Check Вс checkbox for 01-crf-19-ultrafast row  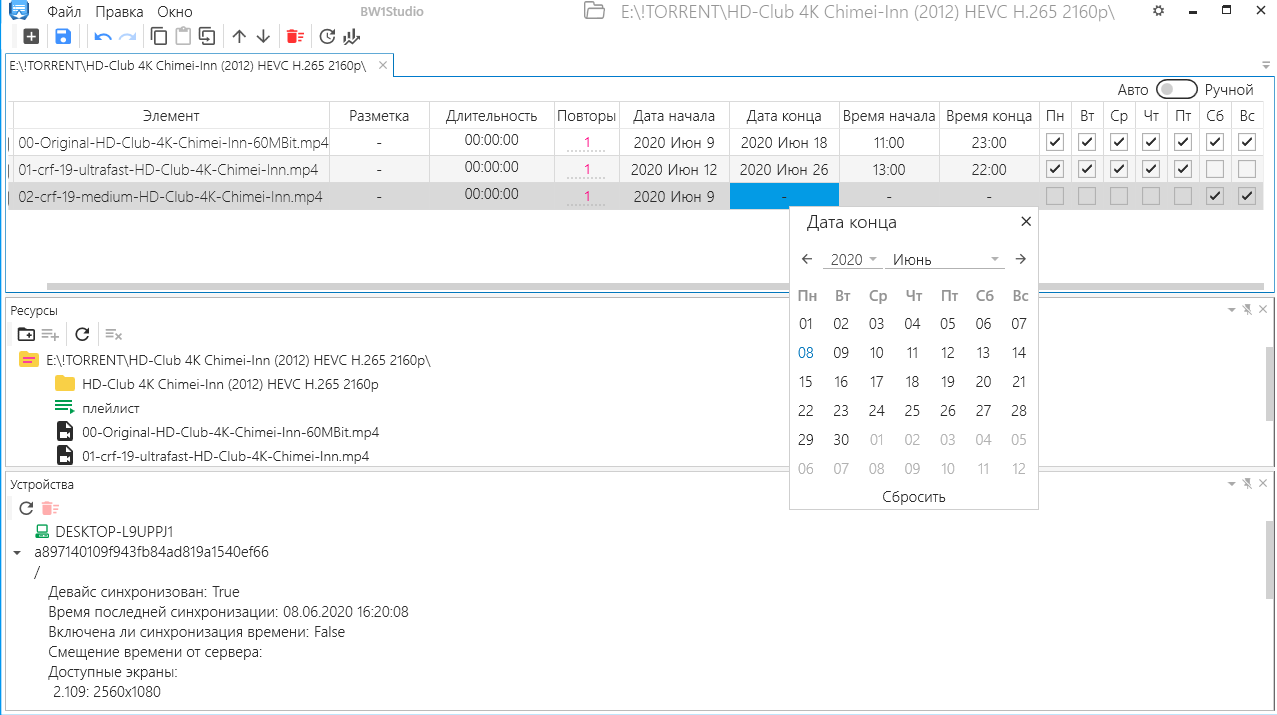click(x=1247, y=169)
